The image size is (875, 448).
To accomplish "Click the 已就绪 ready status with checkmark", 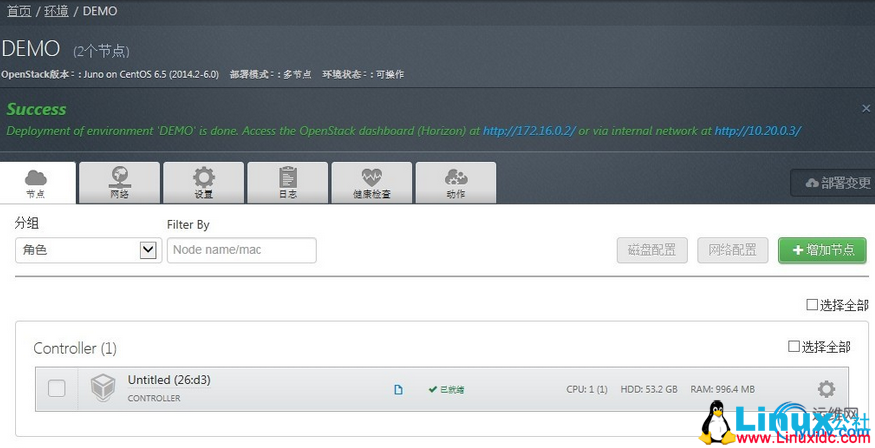I will click(446, 389).
